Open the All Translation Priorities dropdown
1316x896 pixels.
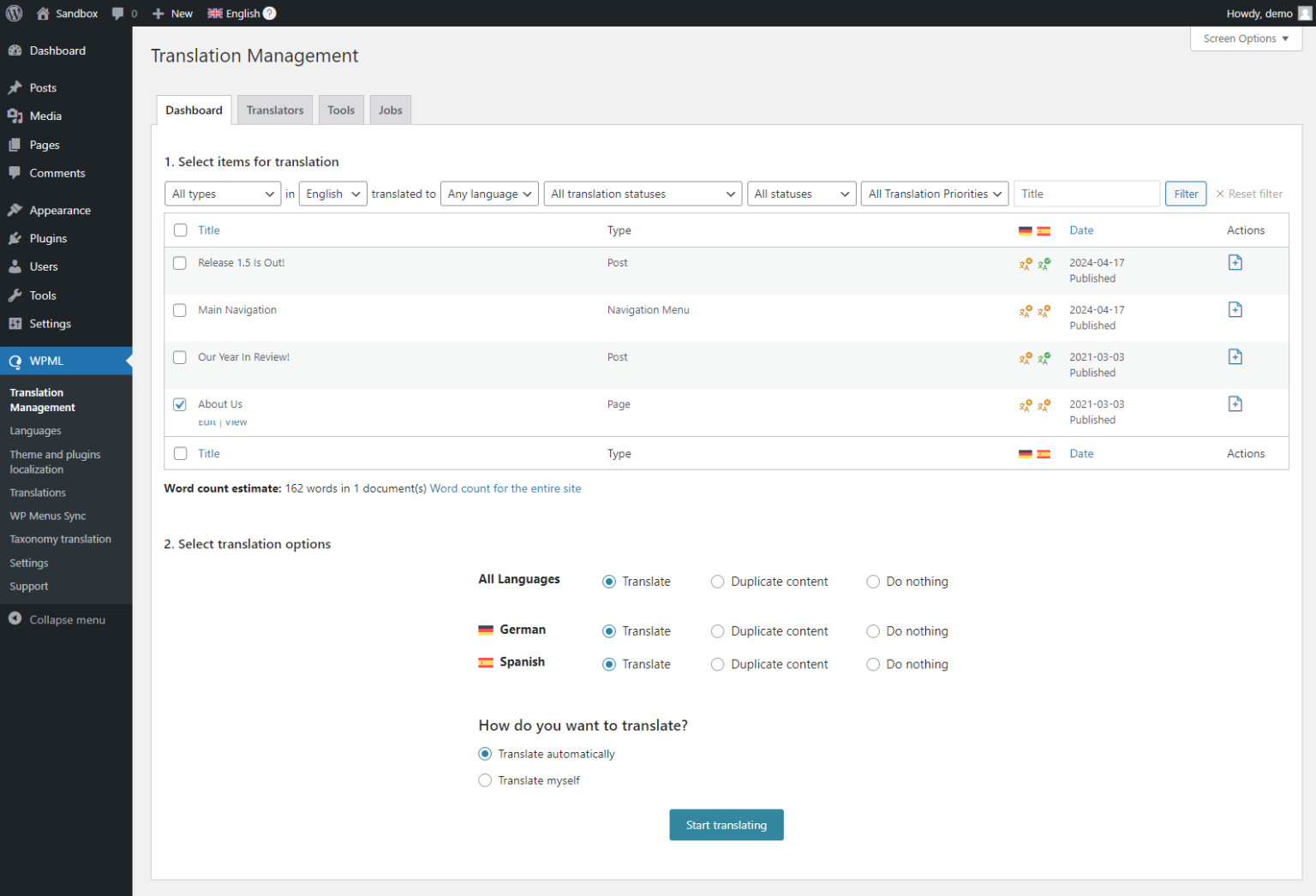coord(934,194)
